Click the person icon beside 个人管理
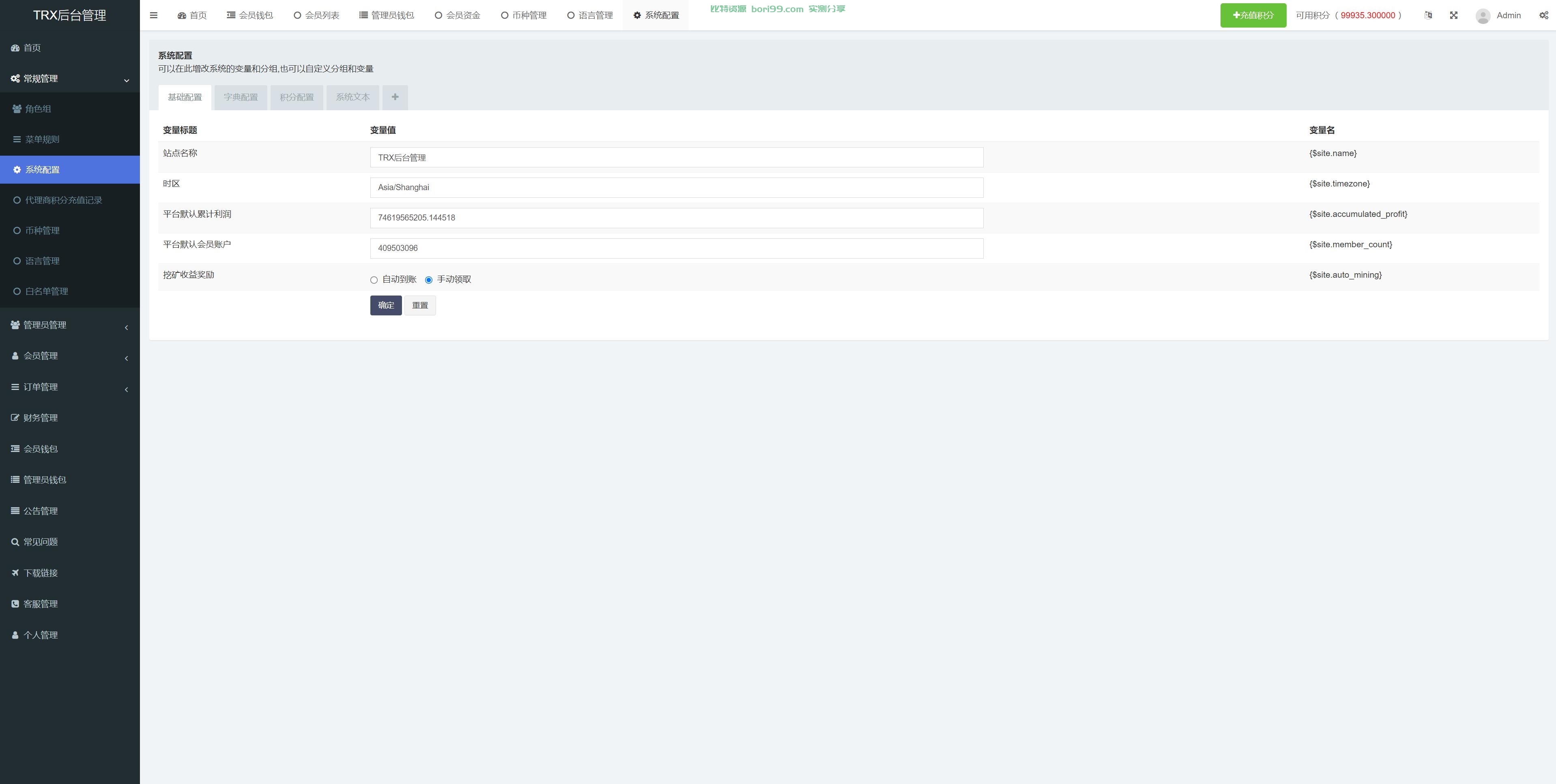The height and width of the screenshot is (784, 1556). click(x=15, y=635)
